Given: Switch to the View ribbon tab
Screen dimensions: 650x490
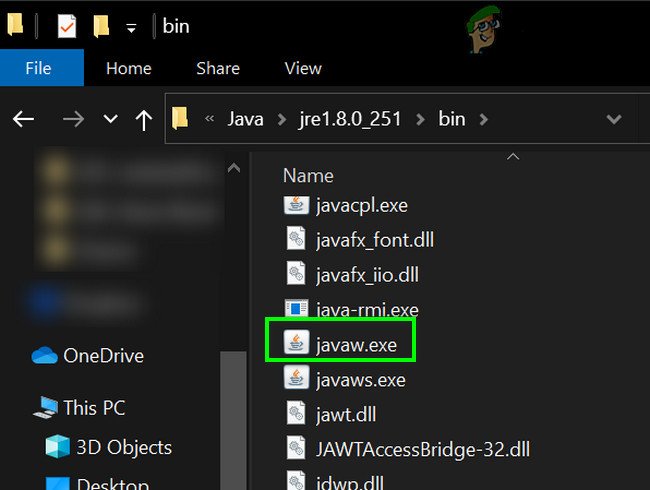Looking at the screenshot, I should (x=303, y=68).
